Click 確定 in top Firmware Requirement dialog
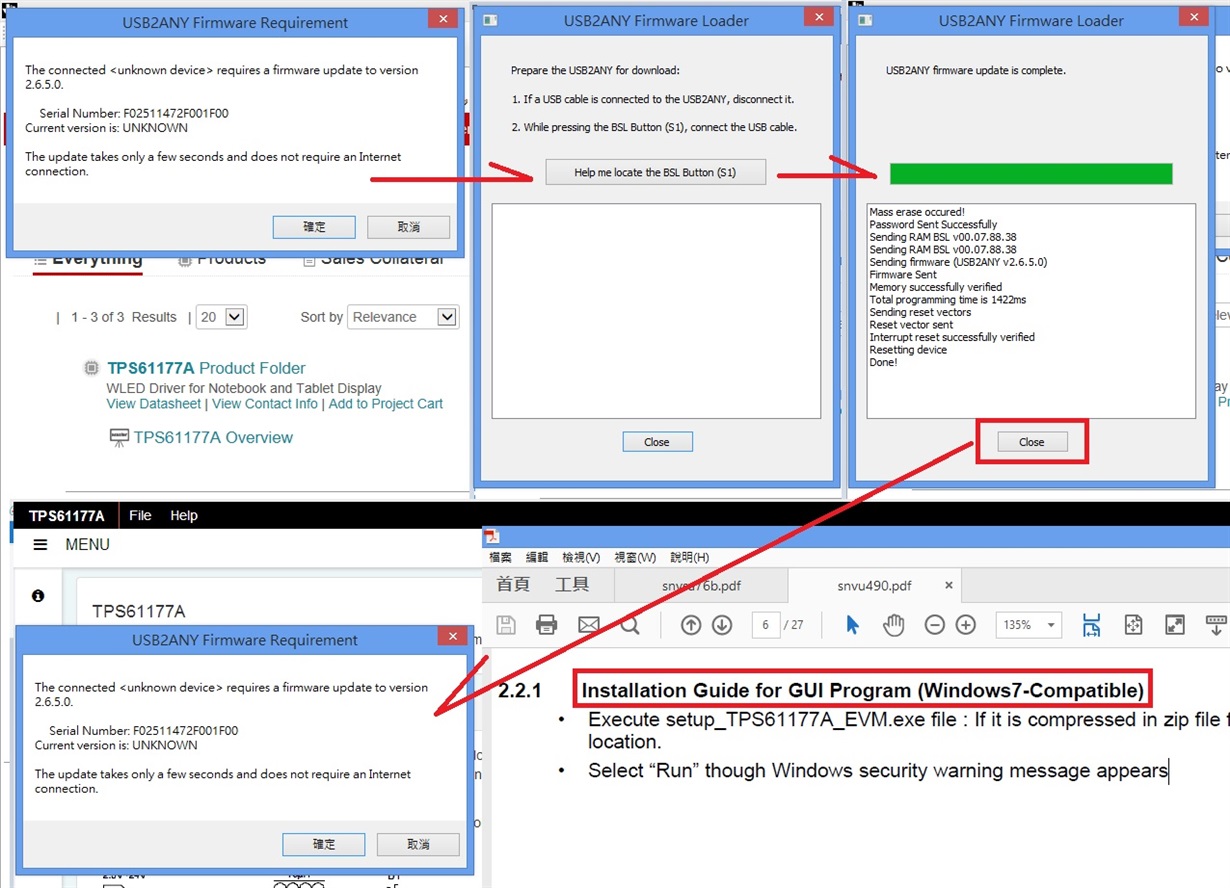Screen dimensions: 1230x888 [x=314, y=227]
